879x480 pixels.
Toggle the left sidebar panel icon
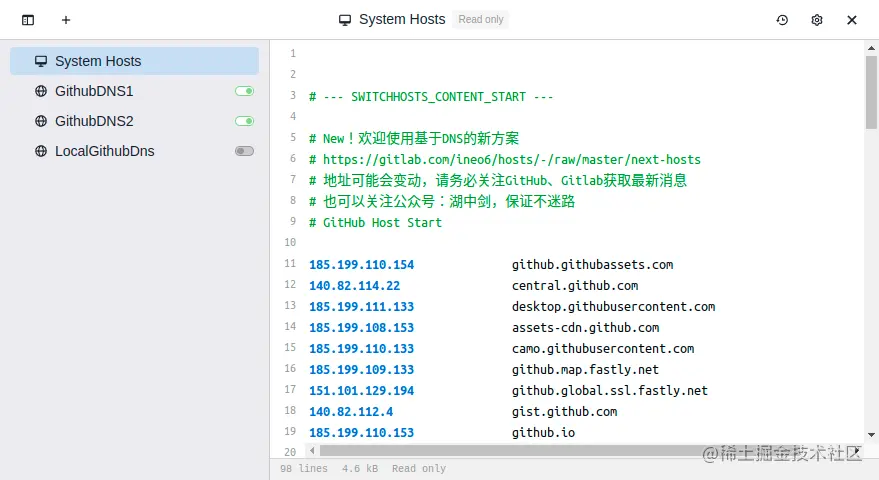click(28, 20)
